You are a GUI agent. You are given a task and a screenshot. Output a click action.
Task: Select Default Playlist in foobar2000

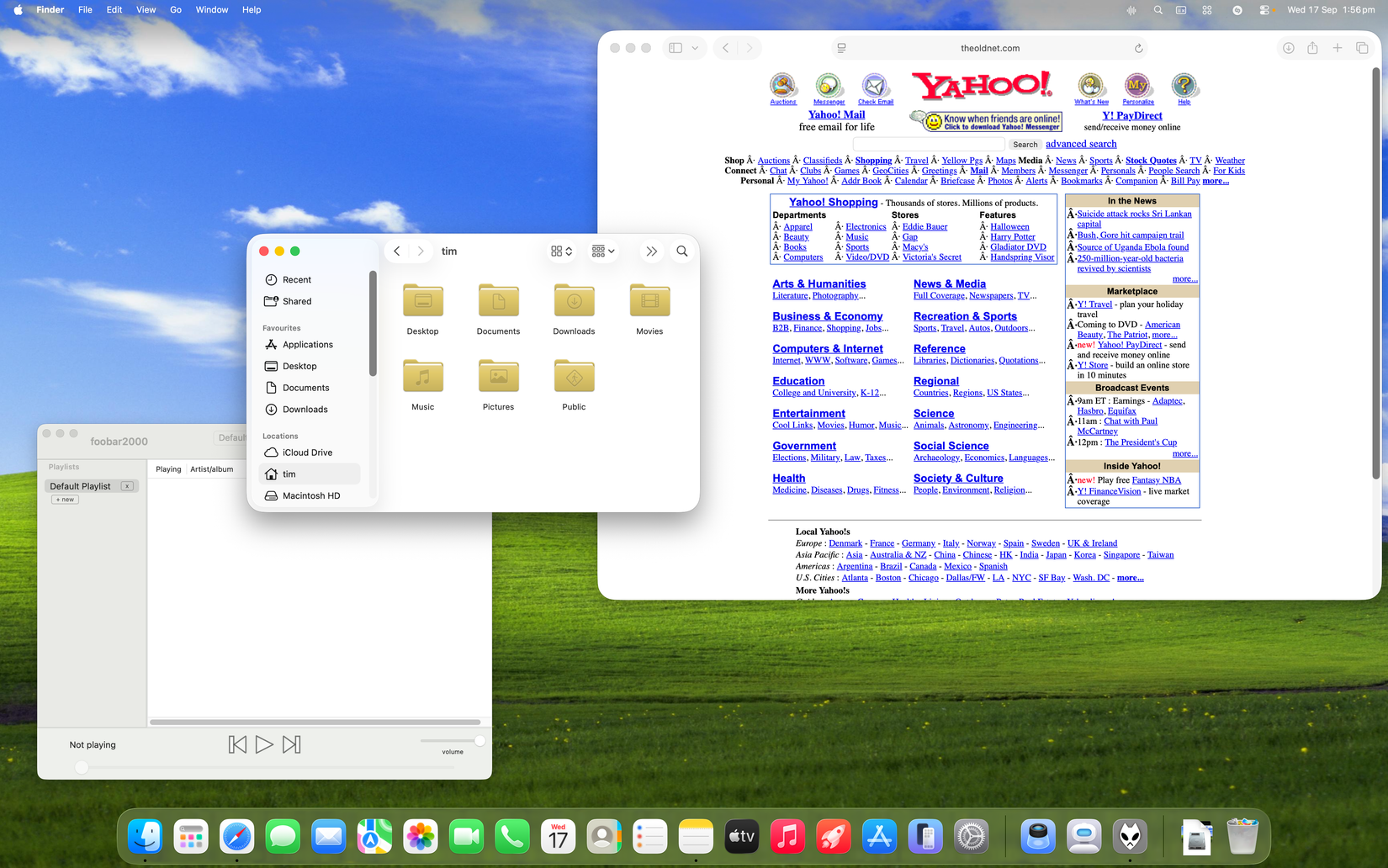(x=92, y=486)
